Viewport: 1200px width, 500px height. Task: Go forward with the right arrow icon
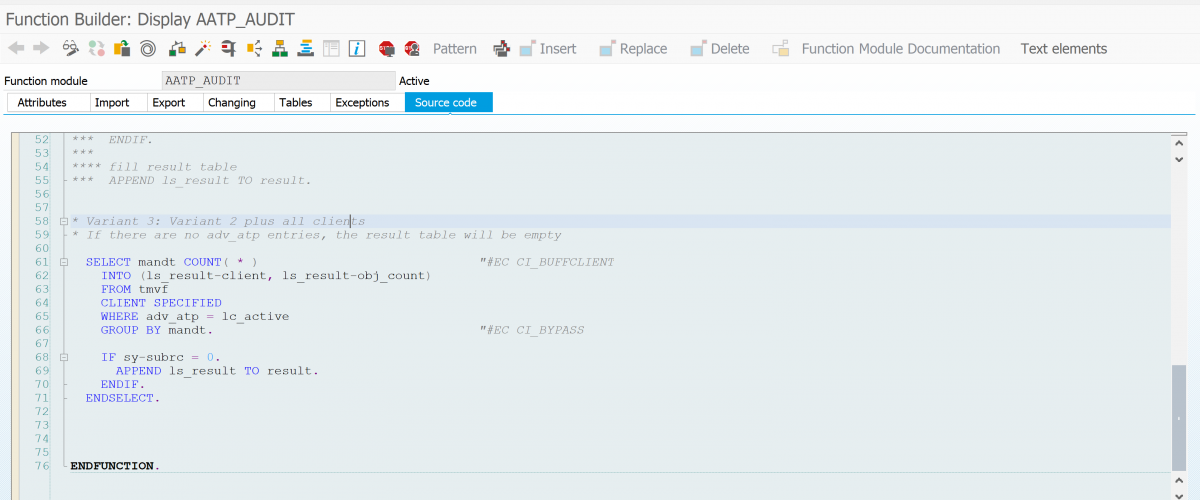click(x=41, y=48)
